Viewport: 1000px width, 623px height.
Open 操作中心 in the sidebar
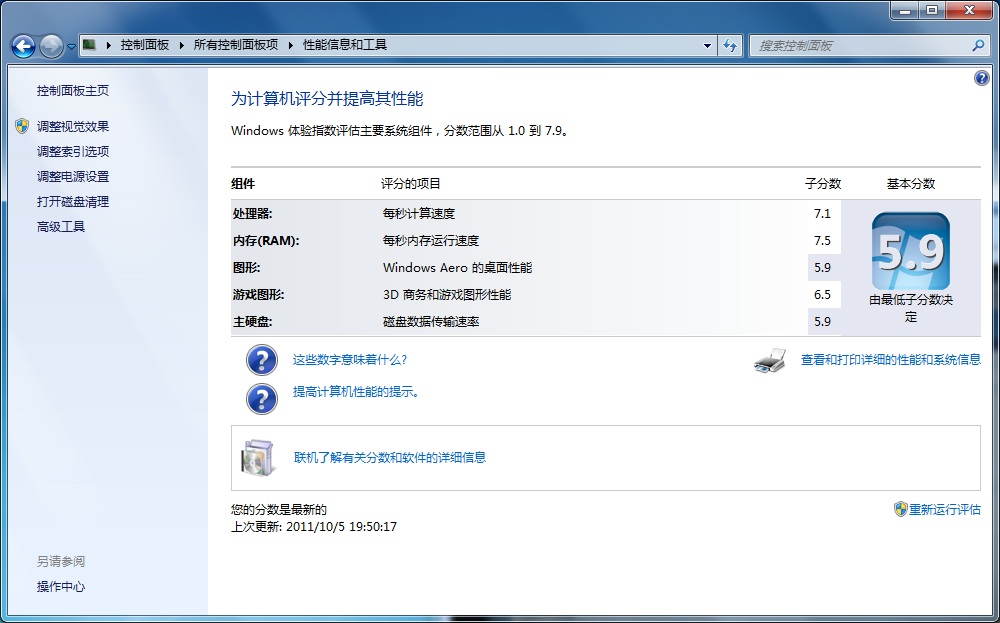61,587
